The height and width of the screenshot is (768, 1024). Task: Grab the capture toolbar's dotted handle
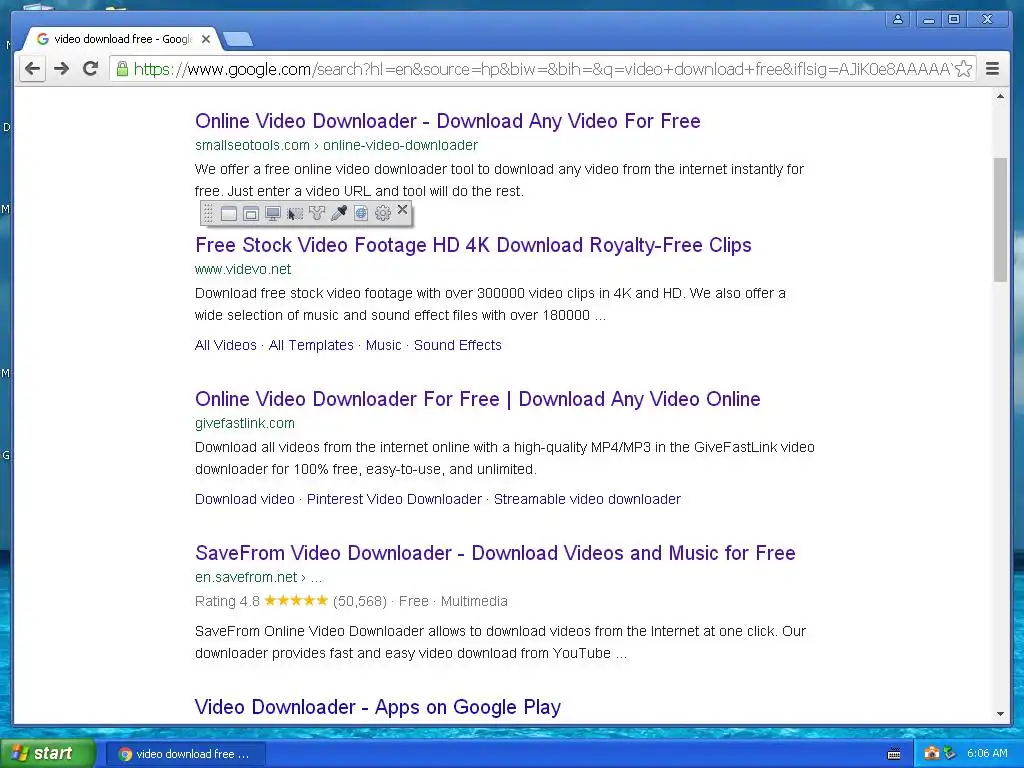pos(208,214)
